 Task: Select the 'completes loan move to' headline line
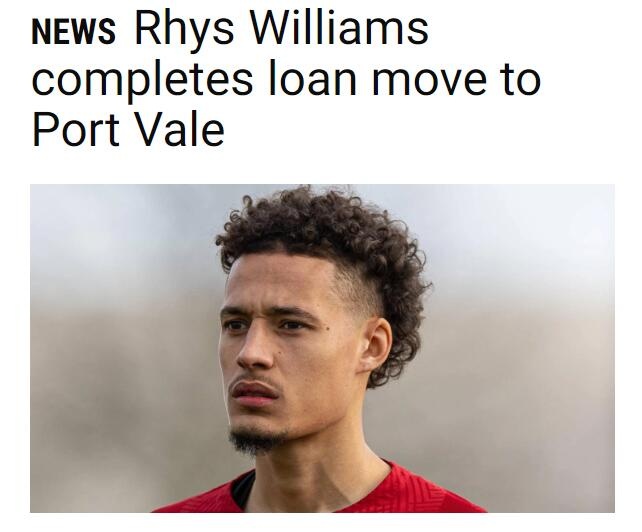click(287, 81)
